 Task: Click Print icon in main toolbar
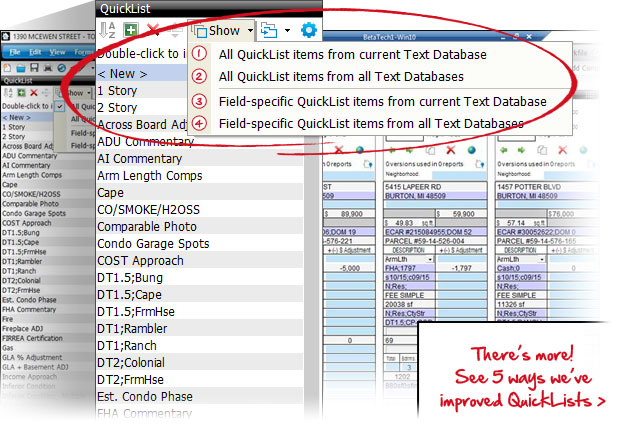[x=48, y=68]
